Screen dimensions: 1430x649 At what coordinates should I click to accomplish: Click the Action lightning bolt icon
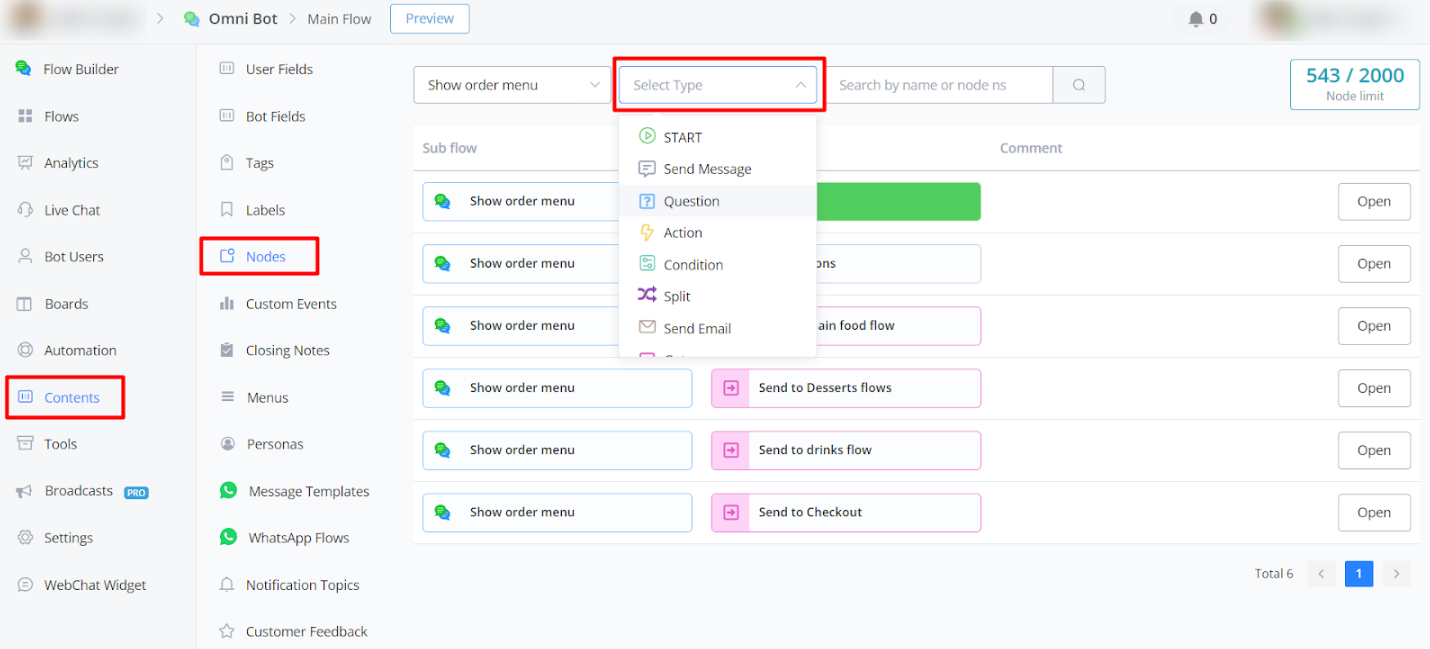(647, 233)
